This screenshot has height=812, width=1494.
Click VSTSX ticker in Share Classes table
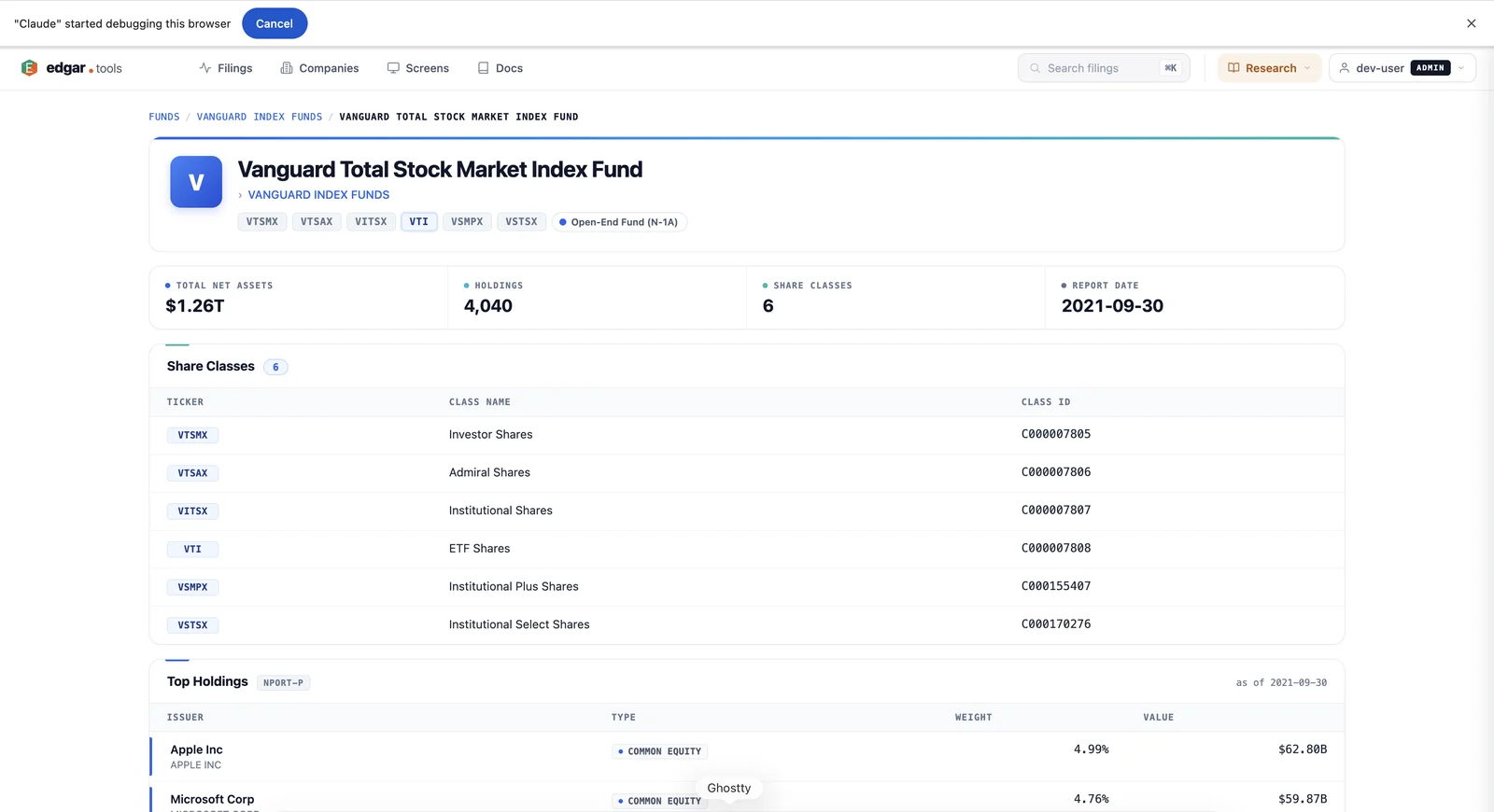click(x=193, y=625)
